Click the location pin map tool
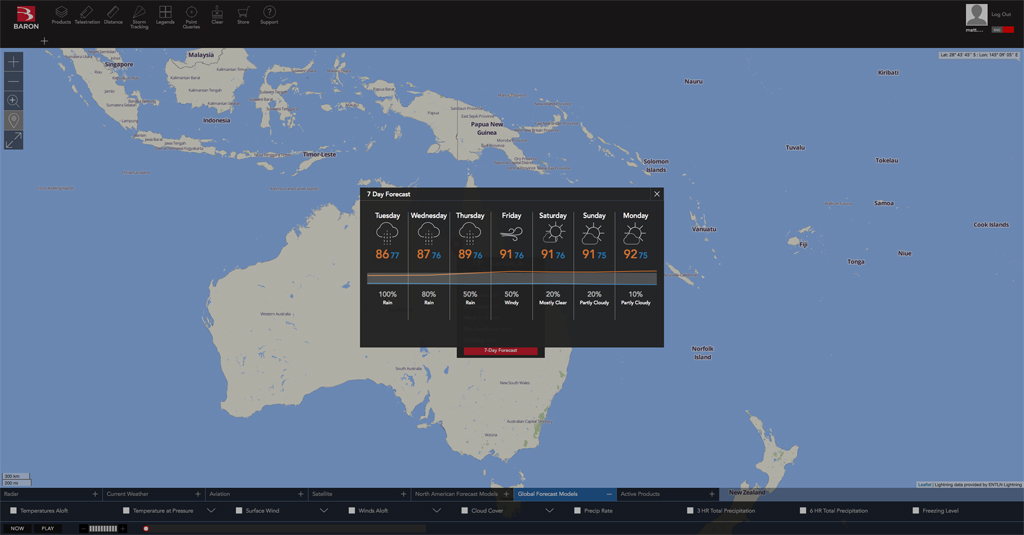This screenshot has width=1024, height=535. pos(13,120)
